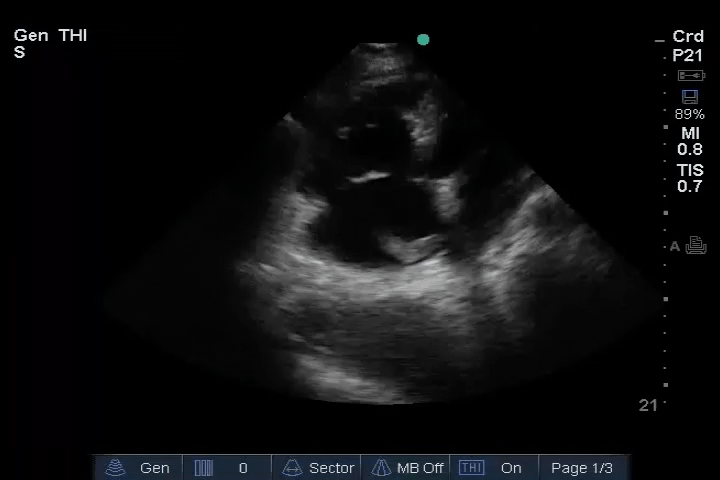This screenshot has height=480, width=720.
Task: Toggle MB Off setting
Action: pyautogui.click(x=420, y=468)
